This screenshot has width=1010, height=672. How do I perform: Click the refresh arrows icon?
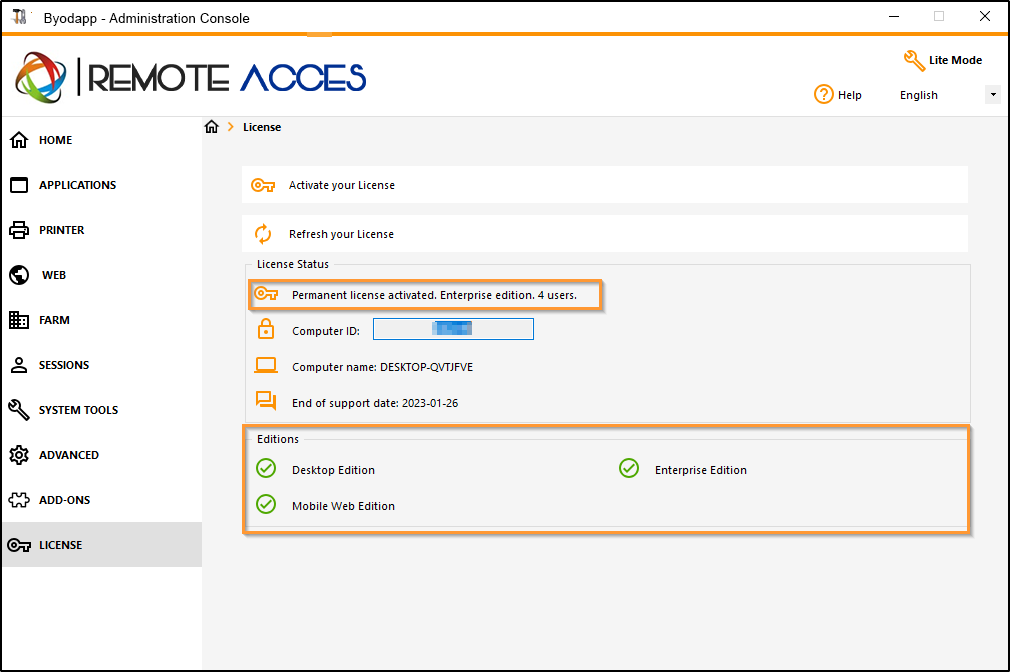pyautogui.click(x=263, y=234)
